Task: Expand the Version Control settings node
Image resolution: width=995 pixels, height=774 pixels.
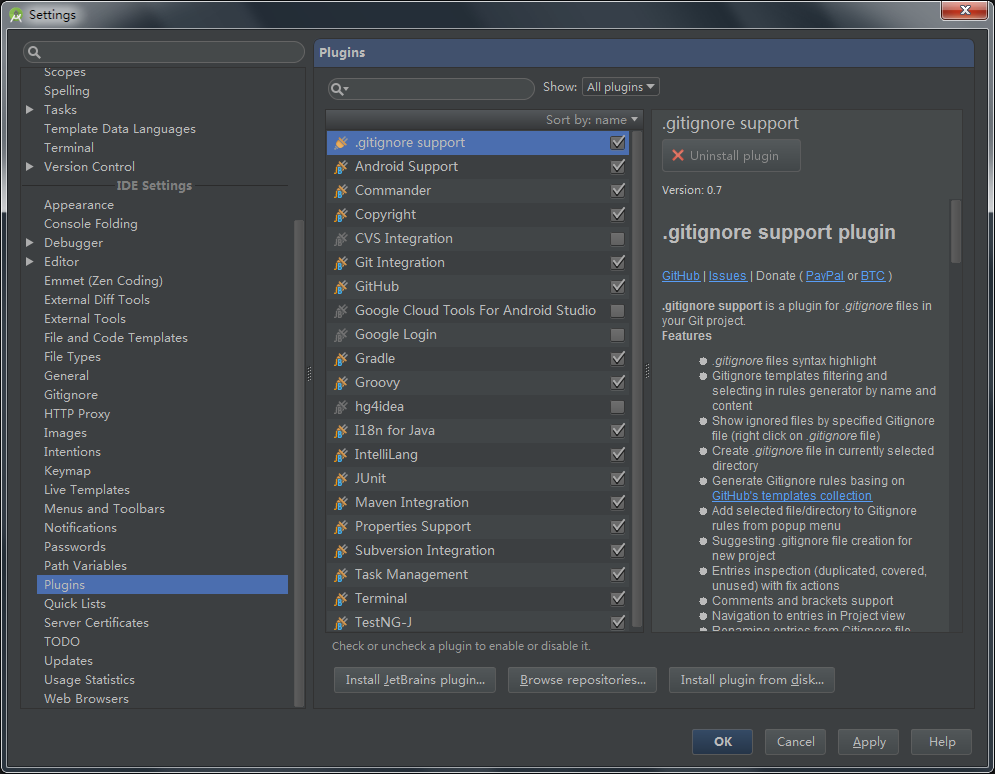Action: pos(30,167)
